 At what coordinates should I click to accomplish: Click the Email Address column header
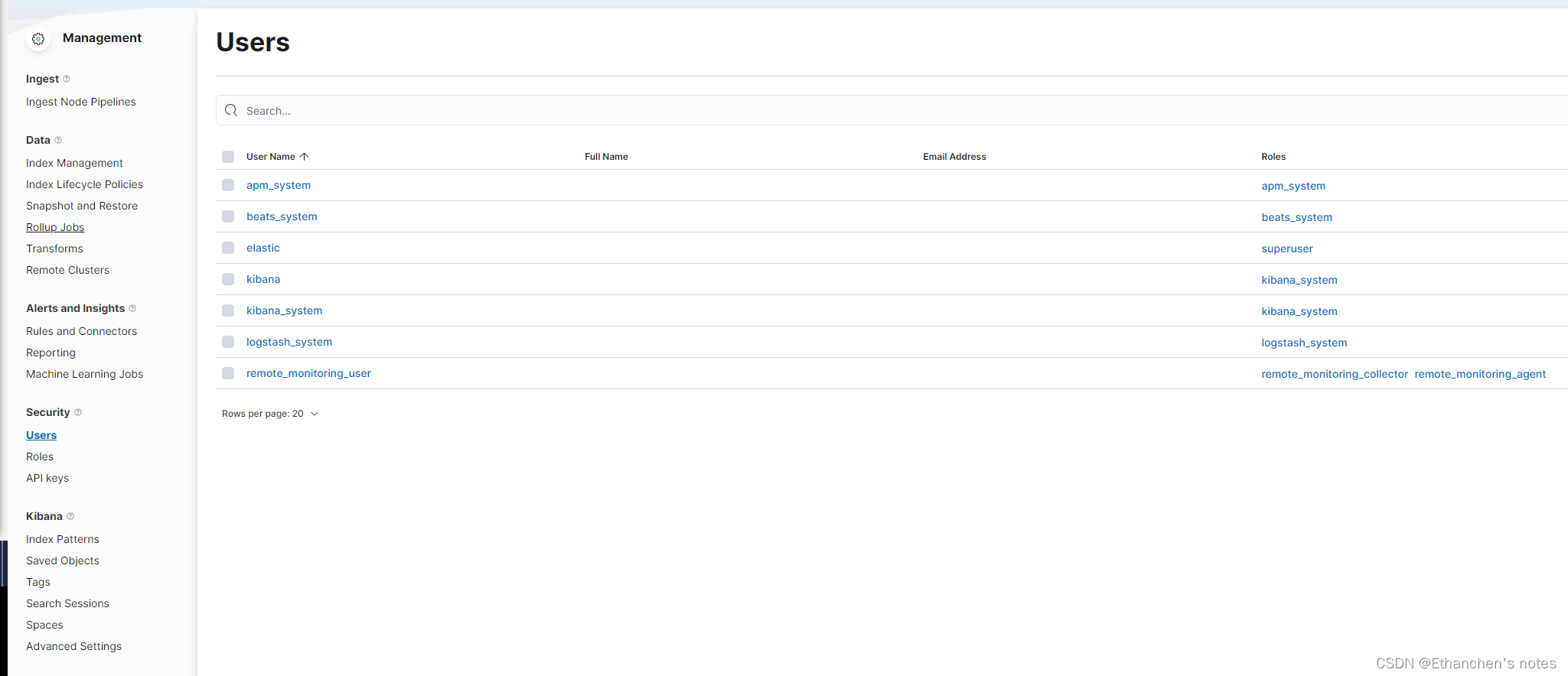(x=954, y=157)
